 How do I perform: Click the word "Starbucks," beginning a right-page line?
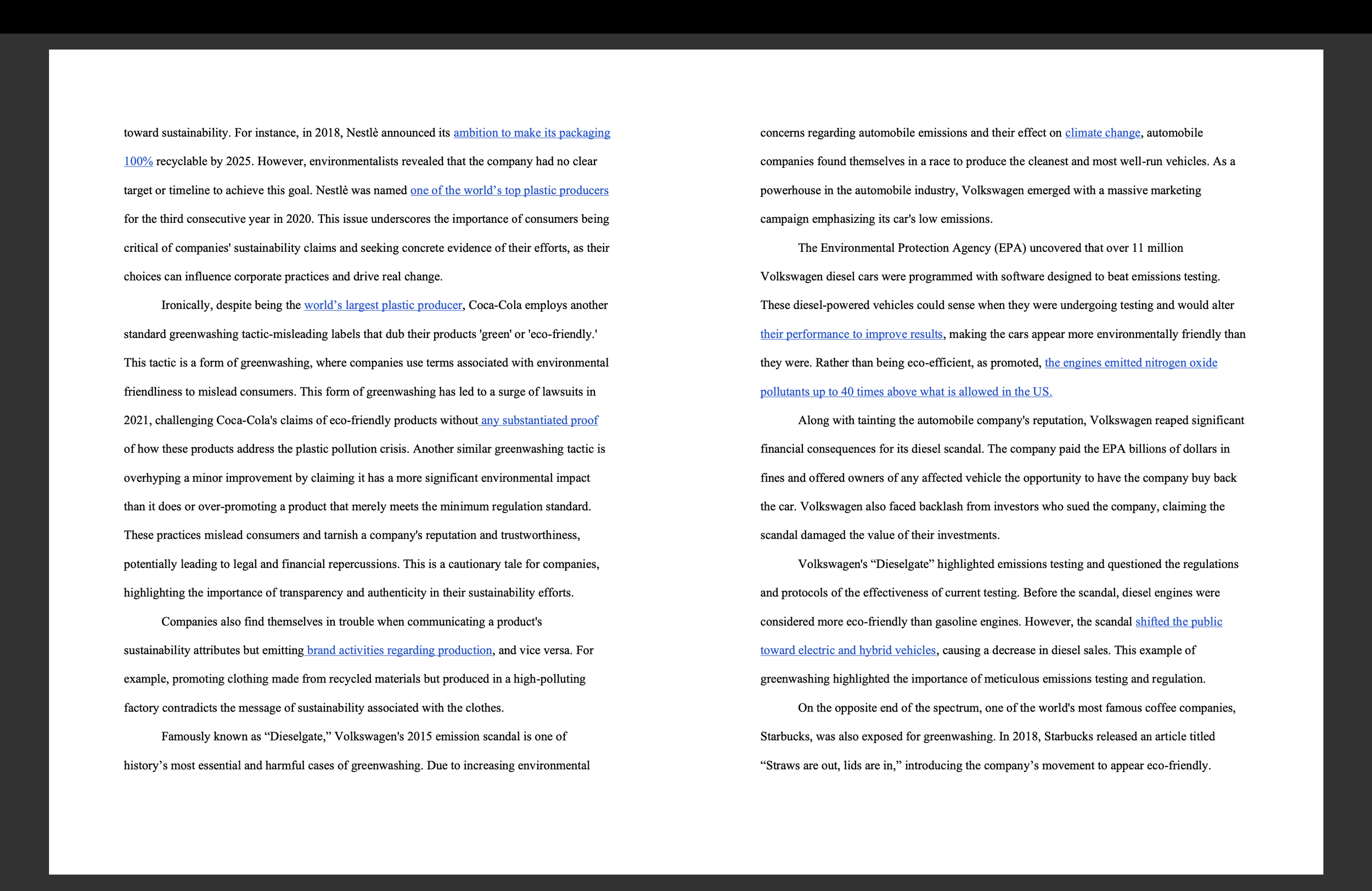786,736
